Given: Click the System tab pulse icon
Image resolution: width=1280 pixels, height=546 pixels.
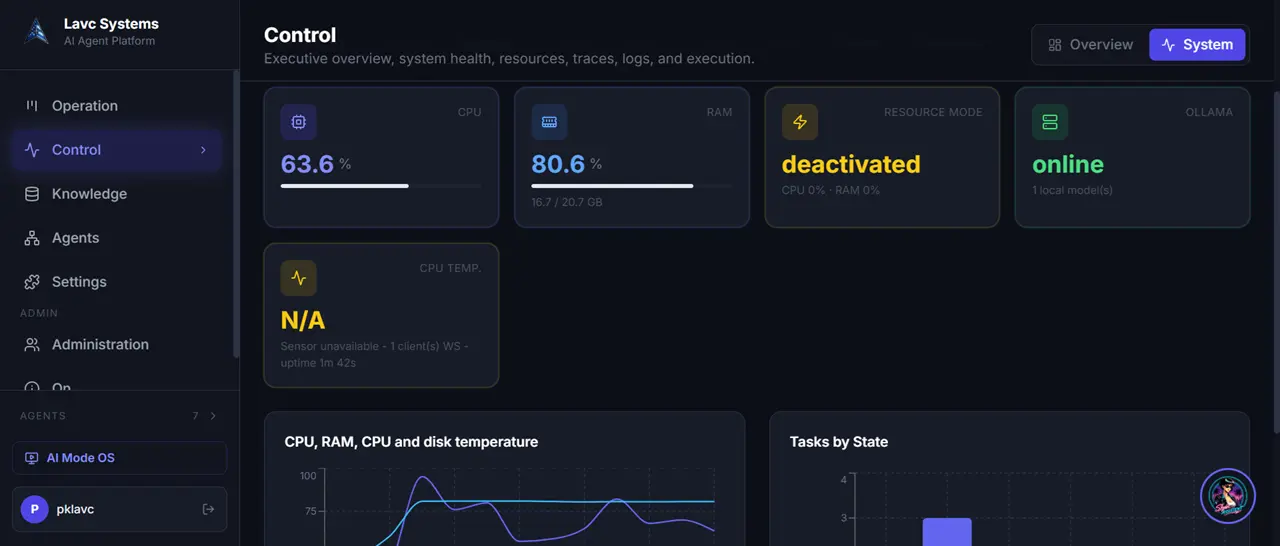Looking at the screenshot, I should coord(1168,45).
